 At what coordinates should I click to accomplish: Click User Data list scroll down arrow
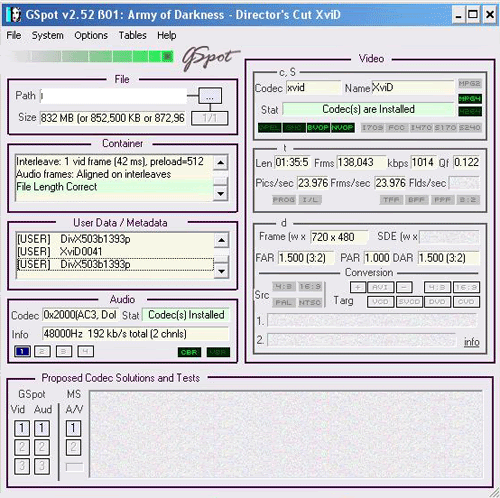(222, 271)
